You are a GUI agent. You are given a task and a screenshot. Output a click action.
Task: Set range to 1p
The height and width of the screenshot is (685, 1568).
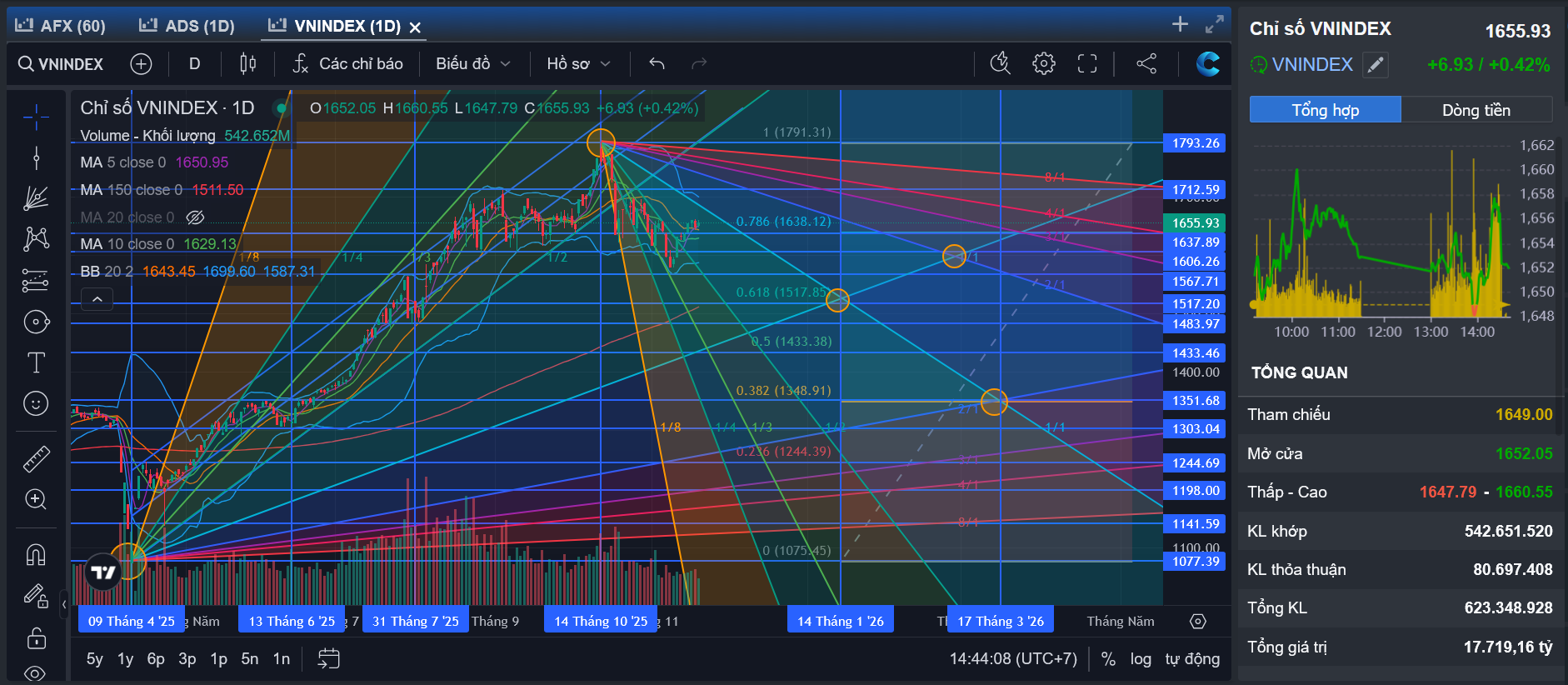218,659
